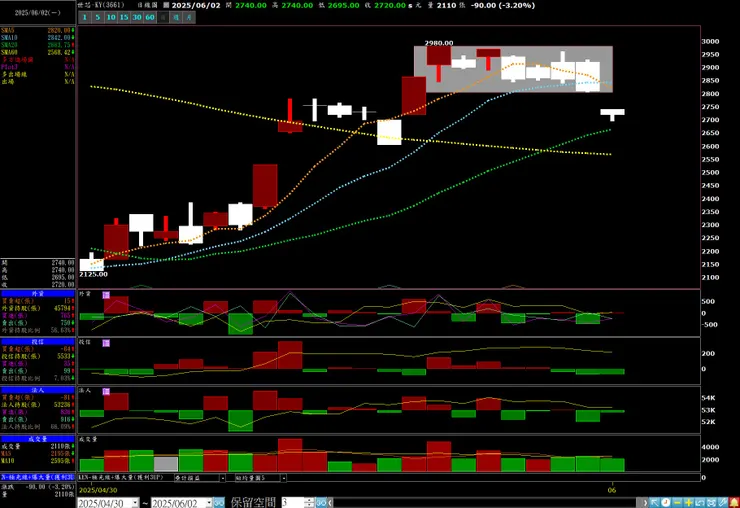The height and width of the screenshot is (508, 740).
Task: Click the investment trust blue panel header
Action: pyautogui.click(x=38, y=341)
